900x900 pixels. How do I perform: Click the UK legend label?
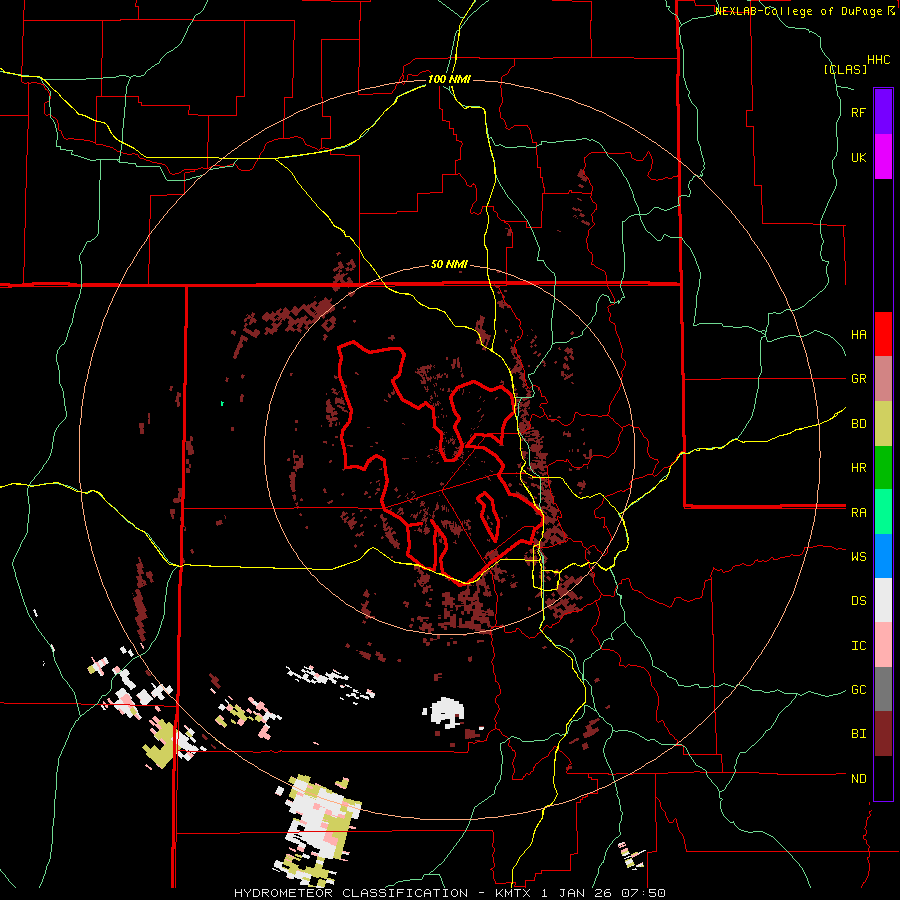[x=858, y=157]
